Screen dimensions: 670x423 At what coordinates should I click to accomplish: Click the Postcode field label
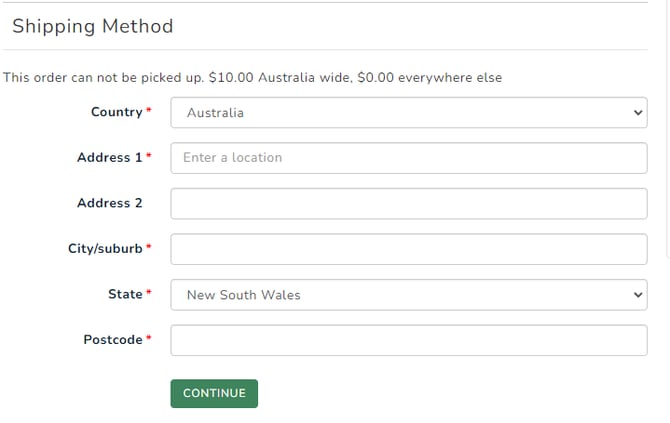click(x=112, y=340)
